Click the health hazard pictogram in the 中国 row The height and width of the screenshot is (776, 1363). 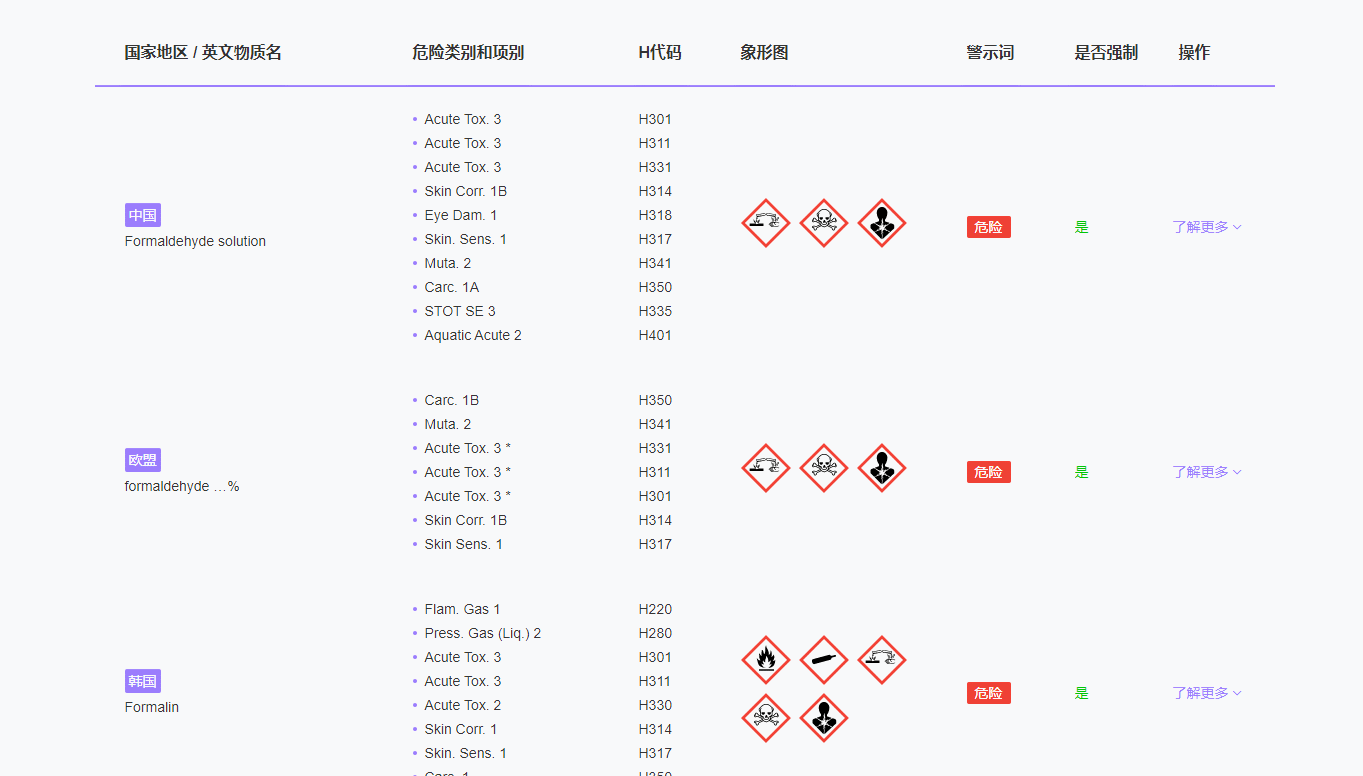click(882, 223)
